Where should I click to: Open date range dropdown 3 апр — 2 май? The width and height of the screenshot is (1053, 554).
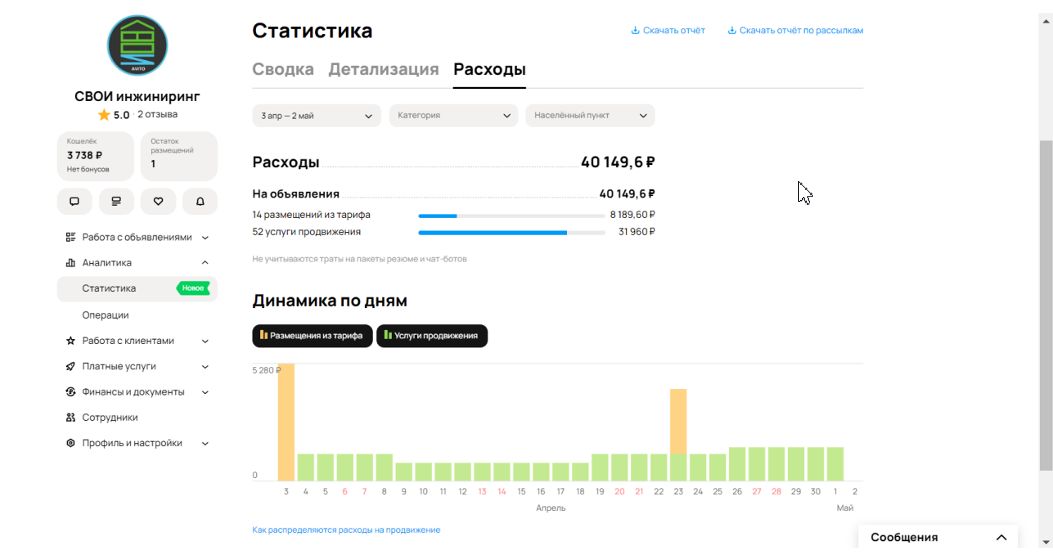(316, 116)
